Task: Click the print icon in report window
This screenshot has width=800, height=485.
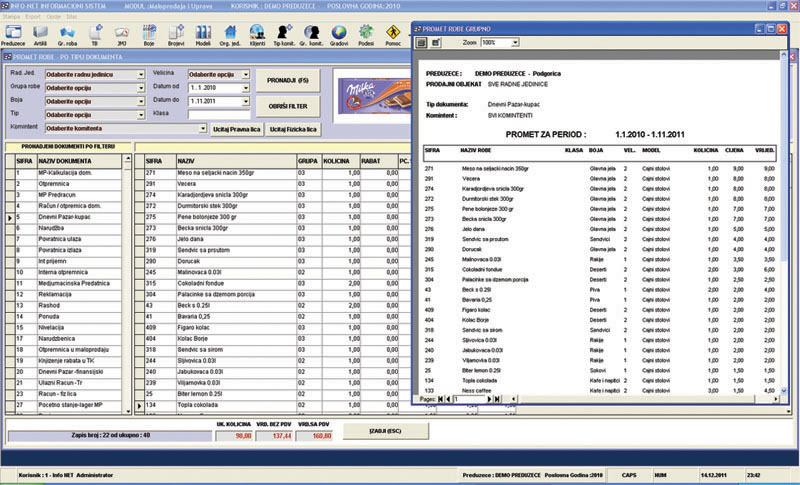Action: coord(421,43)
